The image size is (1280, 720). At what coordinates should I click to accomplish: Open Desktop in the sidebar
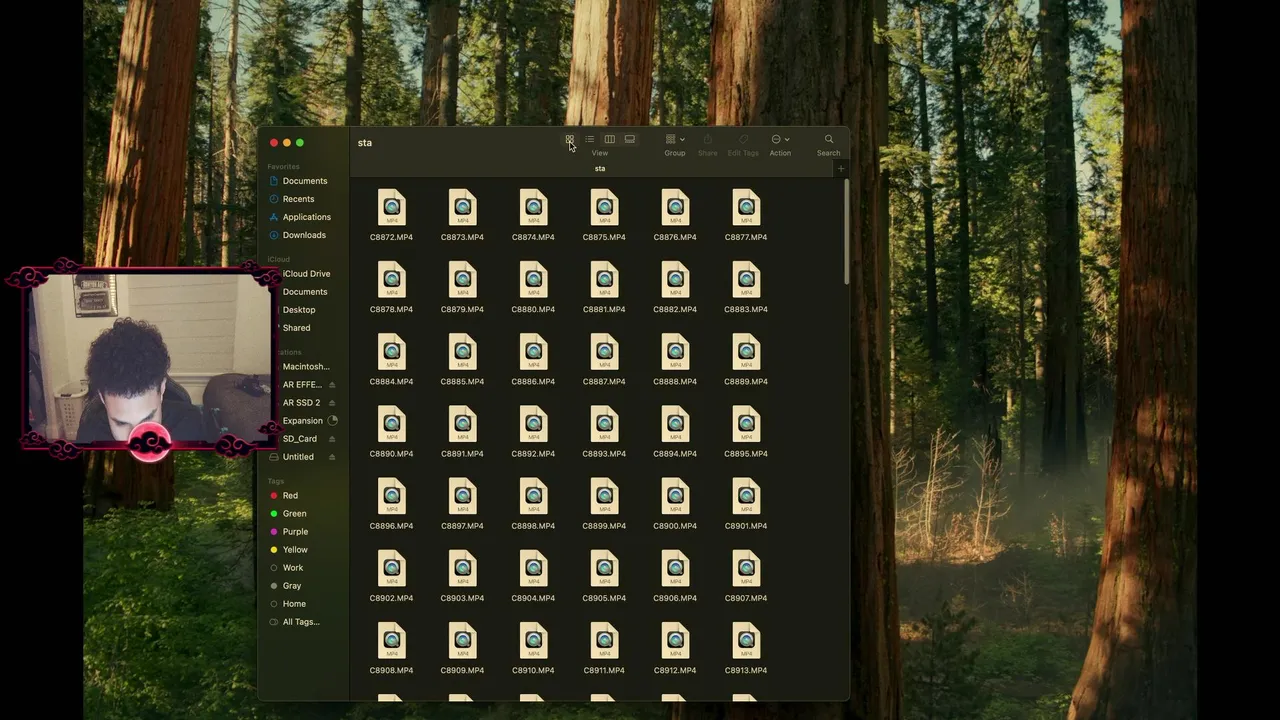(299, 310)
